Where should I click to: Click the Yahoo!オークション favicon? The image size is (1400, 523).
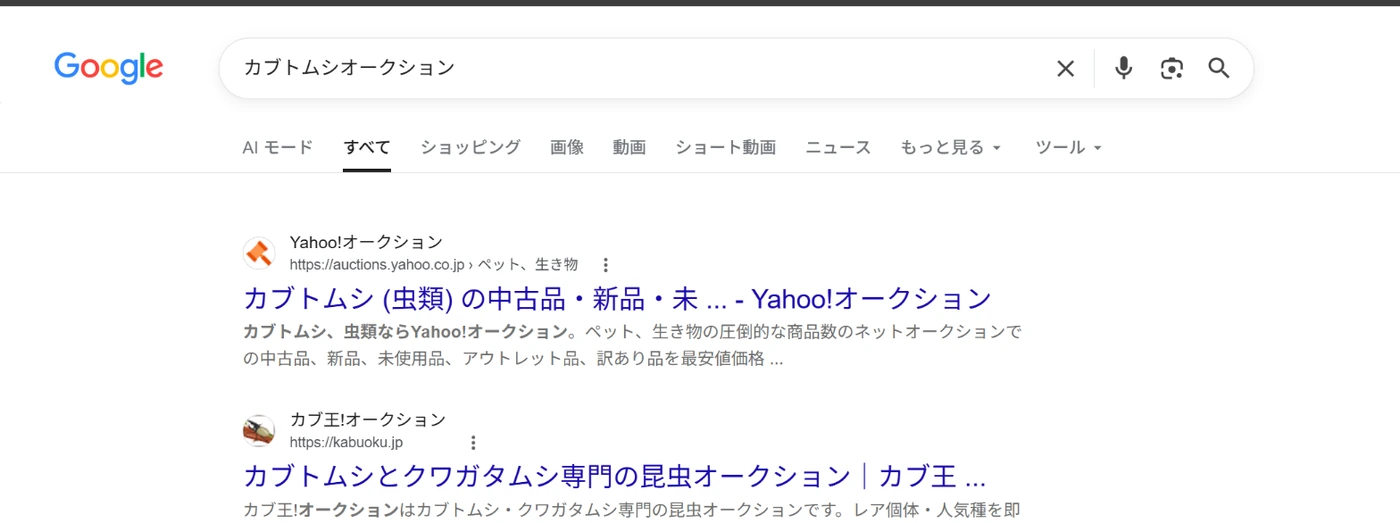coord(259,253)
